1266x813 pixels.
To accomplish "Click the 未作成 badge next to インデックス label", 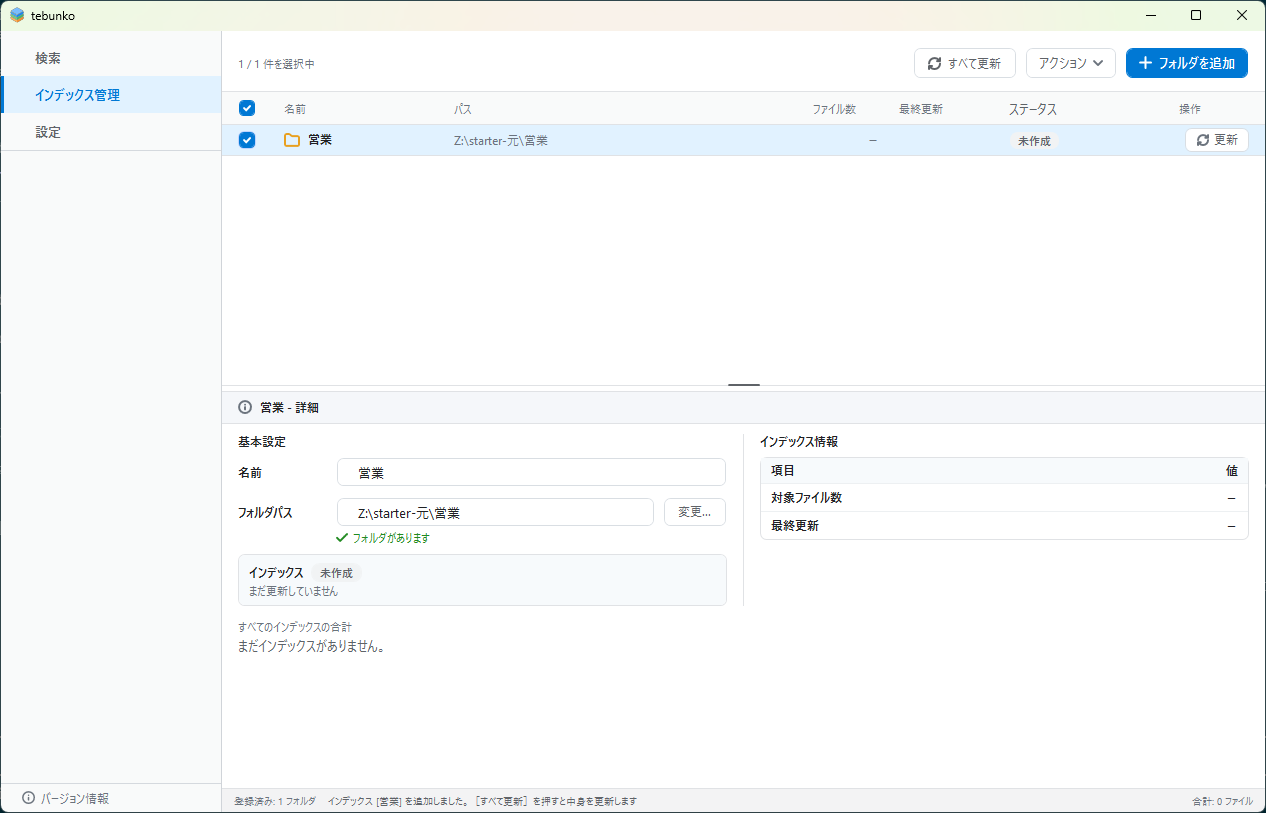I will (x=336, y=573).
